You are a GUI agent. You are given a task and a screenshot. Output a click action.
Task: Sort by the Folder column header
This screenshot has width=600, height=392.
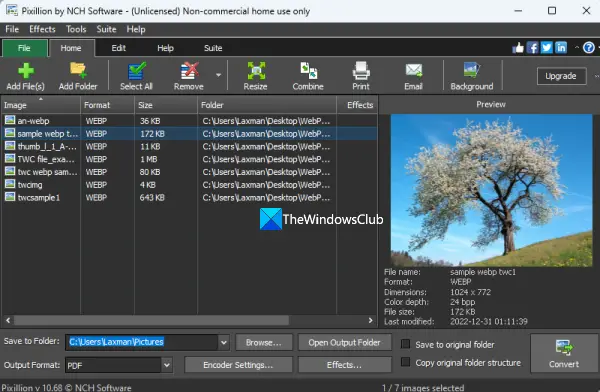click(x=267, y=105)
